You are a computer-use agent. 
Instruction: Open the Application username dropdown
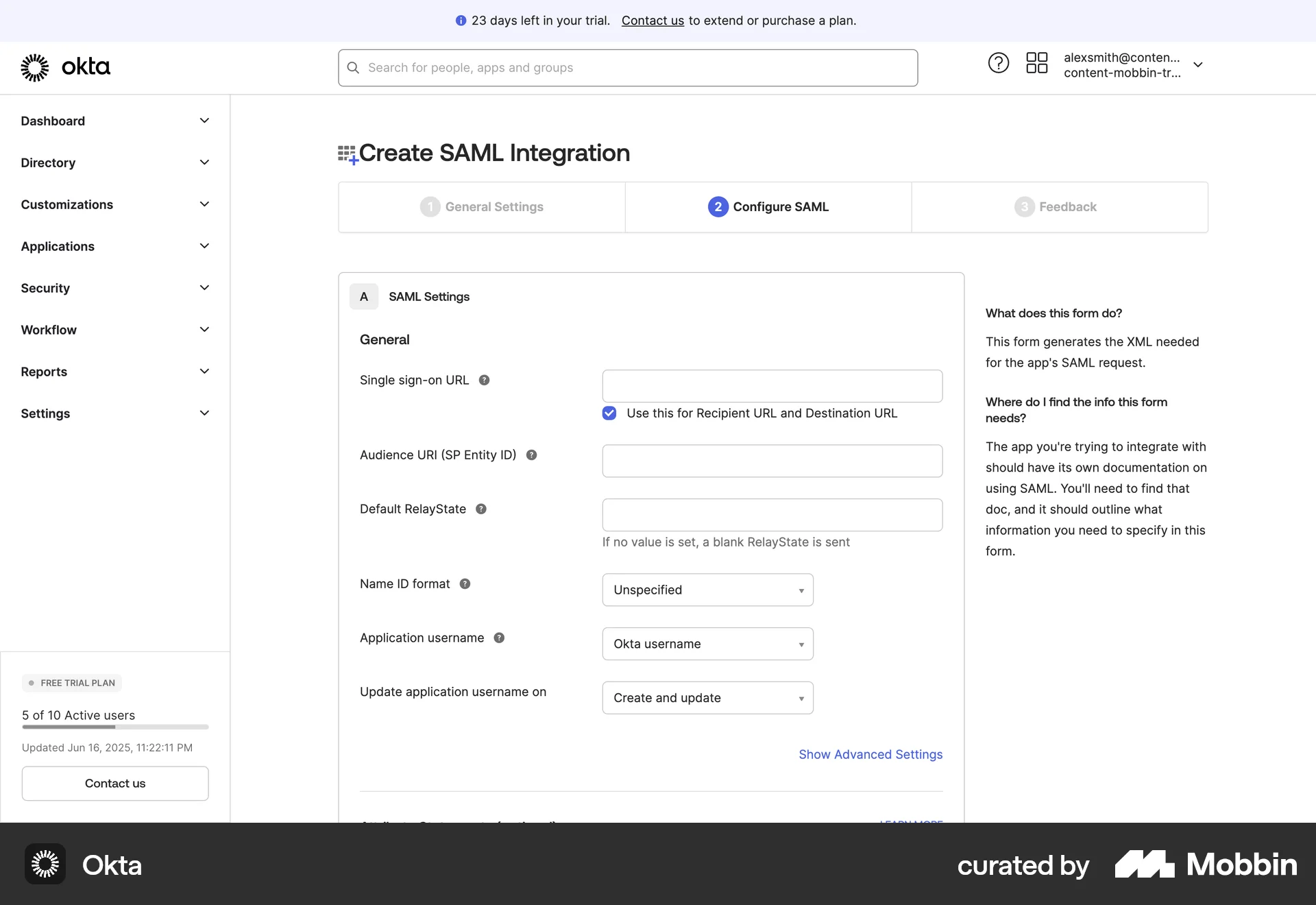pyautogui.click(x=707, y=643)
